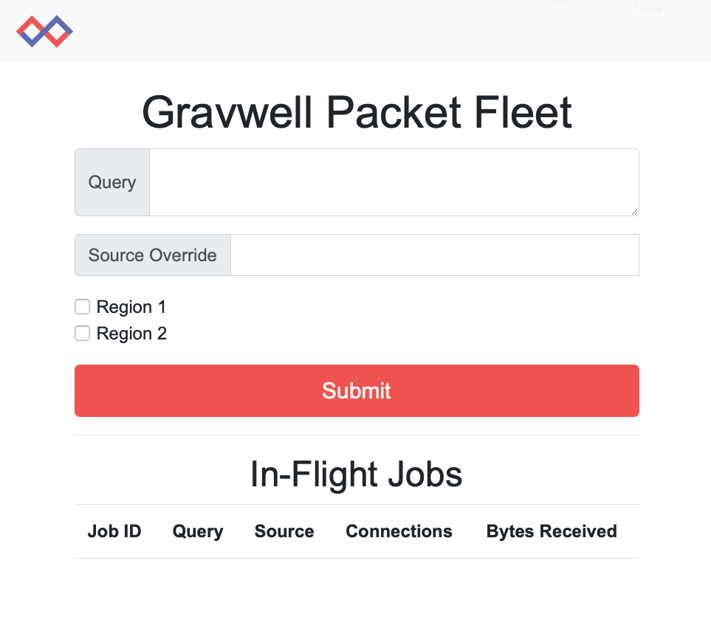Click the gray Query label addon

112,182
